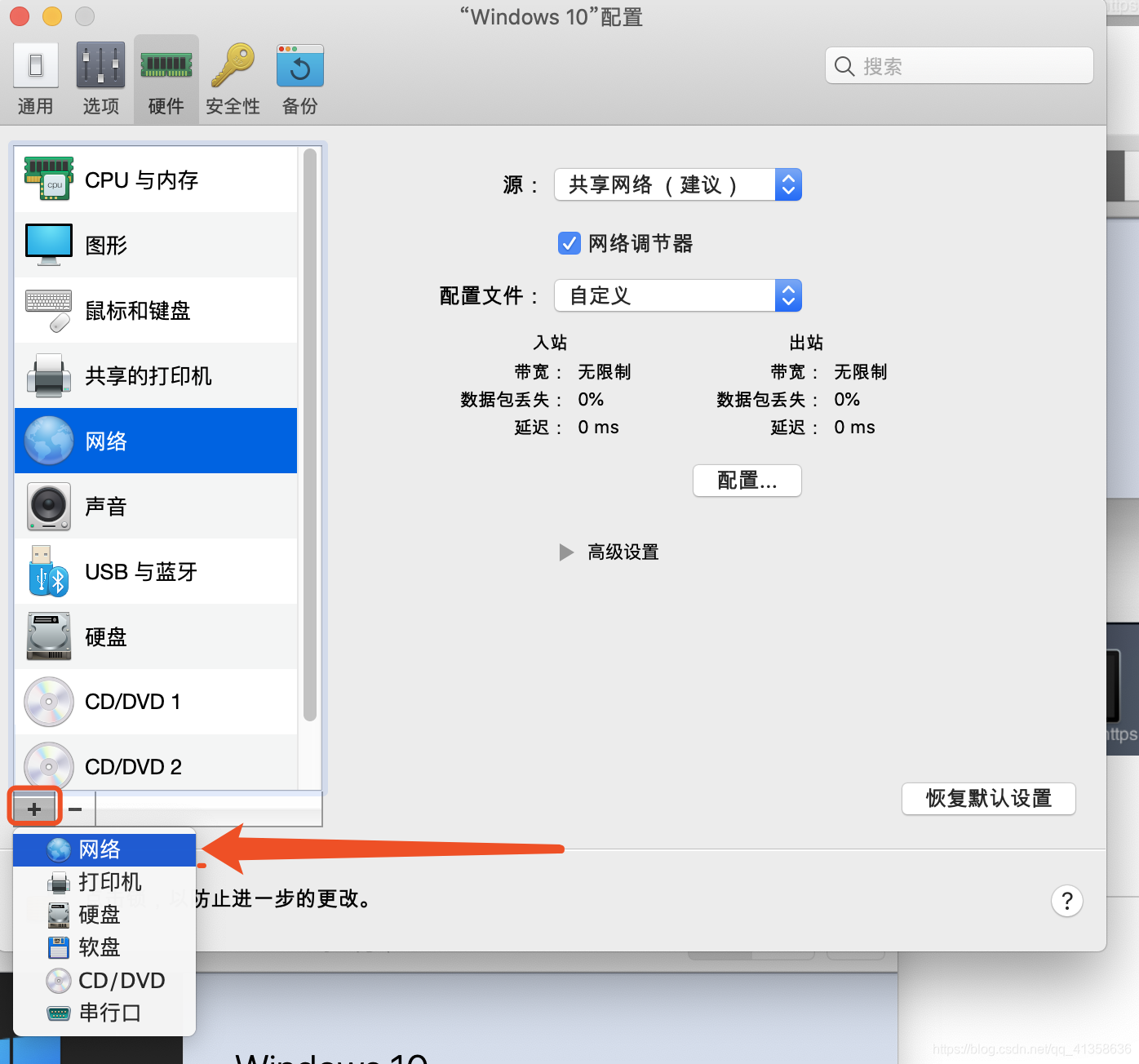Choose CD/DVD from the add-device menu
1139x1064 pixels.
pos(104,980)
